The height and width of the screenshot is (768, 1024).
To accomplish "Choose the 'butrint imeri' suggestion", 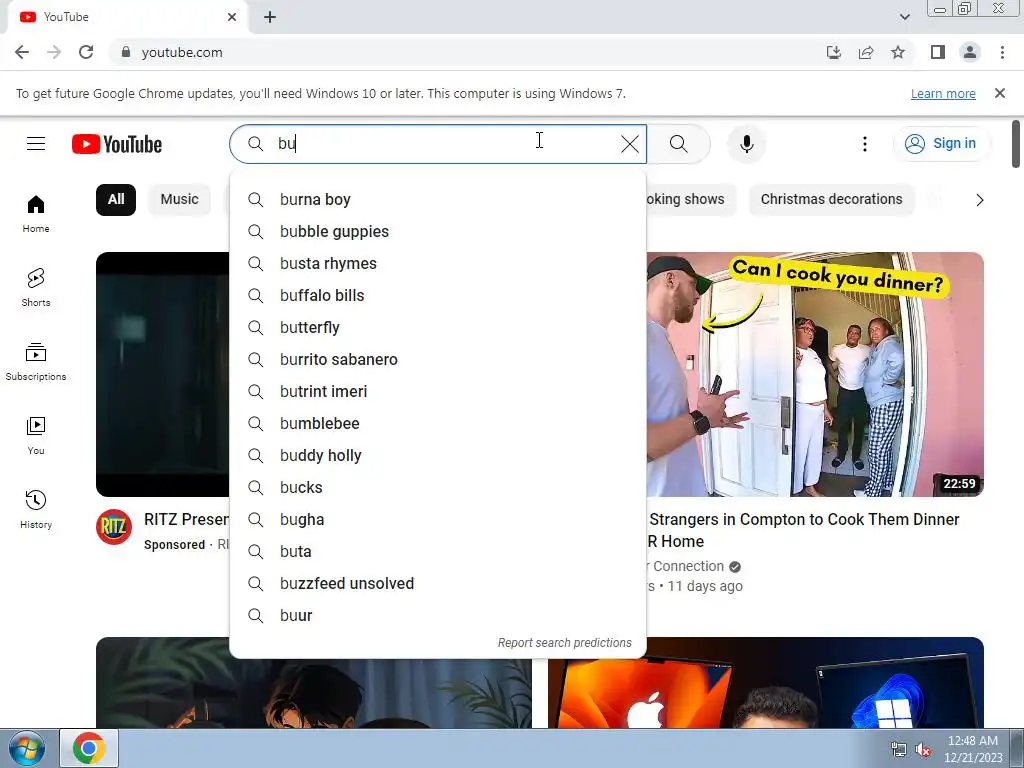I will pos(438,391).
